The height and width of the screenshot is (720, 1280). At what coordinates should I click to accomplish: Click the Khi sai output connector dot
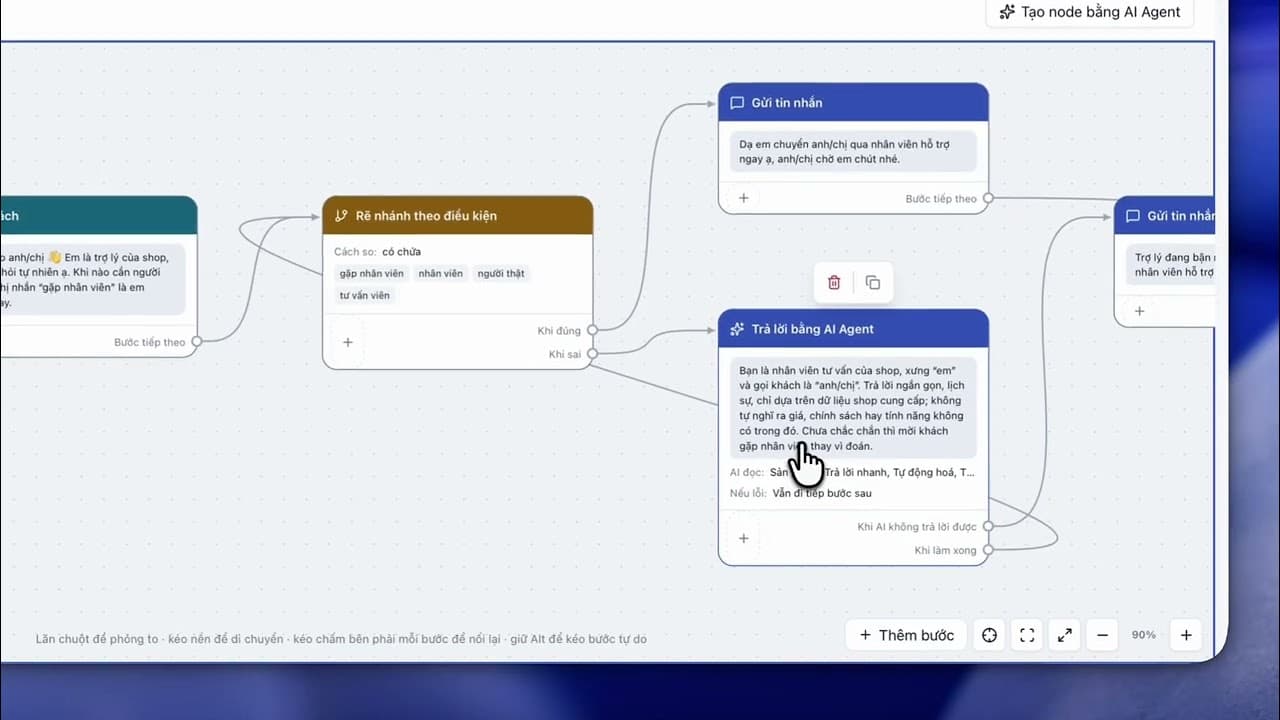tap(592, 353)
